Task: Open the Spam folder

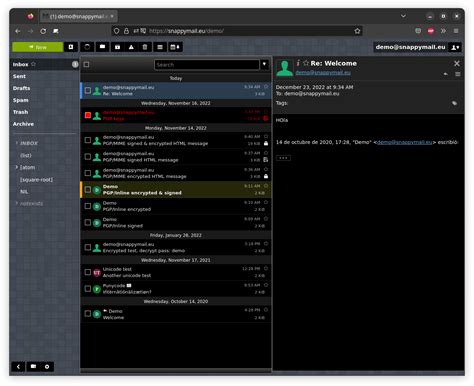Action: coord(21,100)
